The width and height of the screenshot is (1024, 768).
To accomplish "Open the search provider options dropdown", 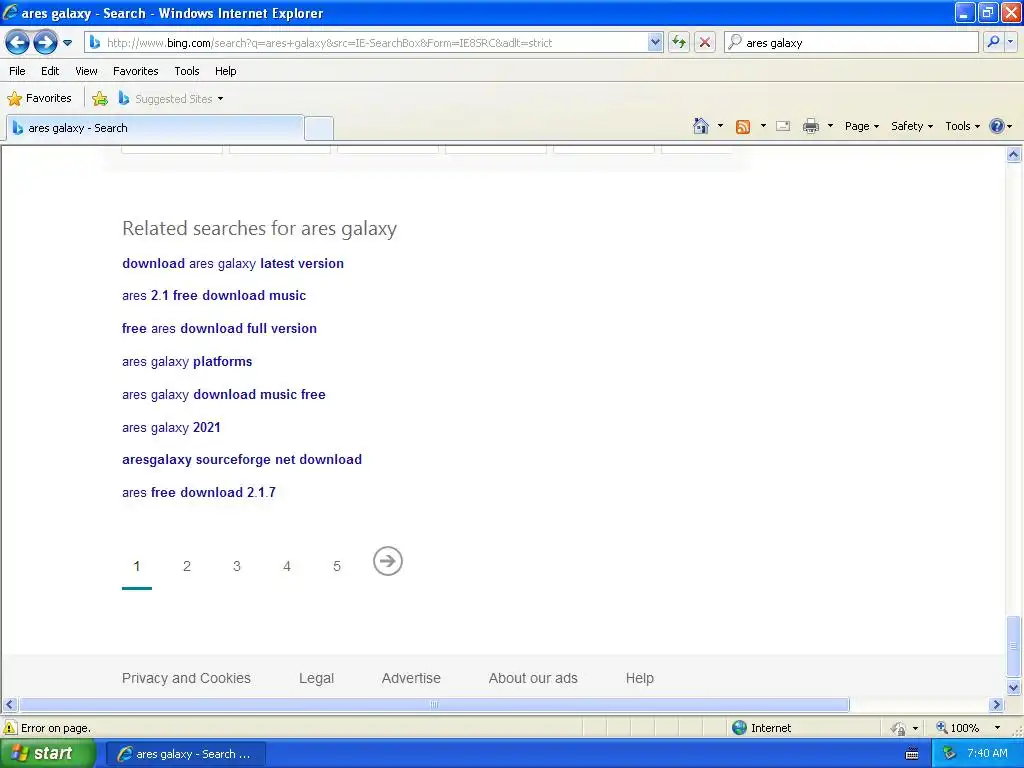I will (x=1011, y=43).
